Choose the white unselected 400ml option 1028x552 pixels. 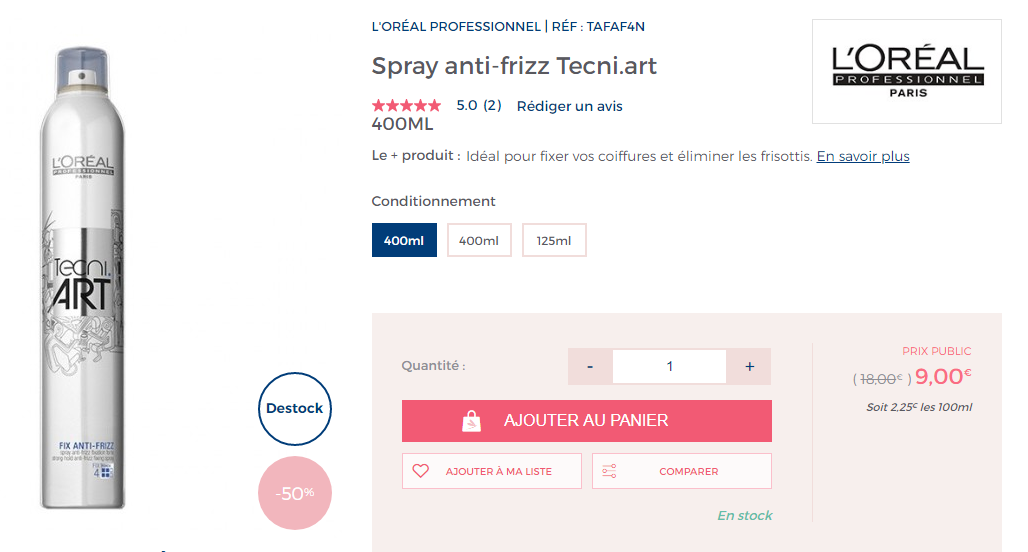[479, 240]
